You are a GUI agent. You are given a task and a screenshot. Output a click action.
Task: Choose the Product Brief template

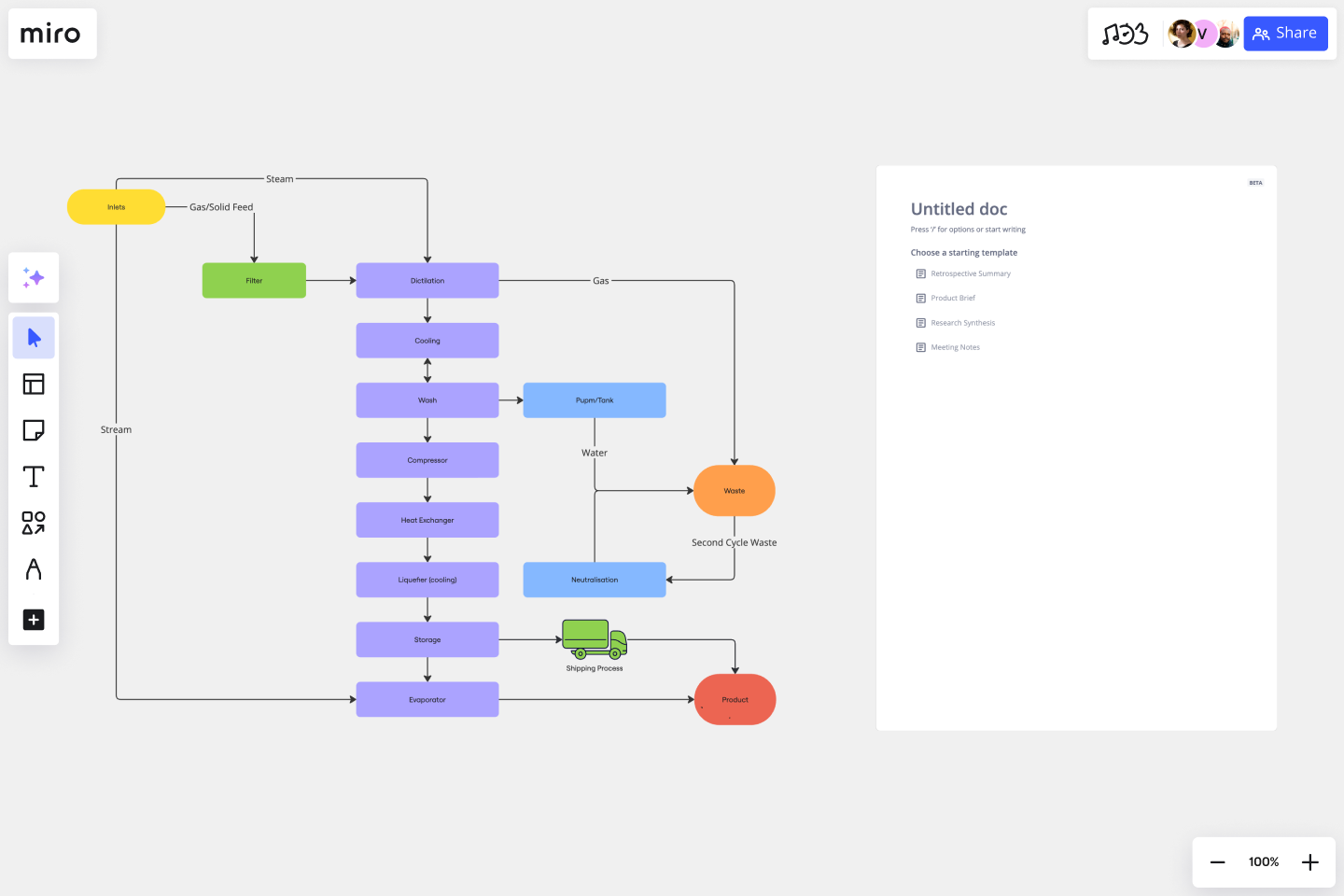tap(952, 299)
